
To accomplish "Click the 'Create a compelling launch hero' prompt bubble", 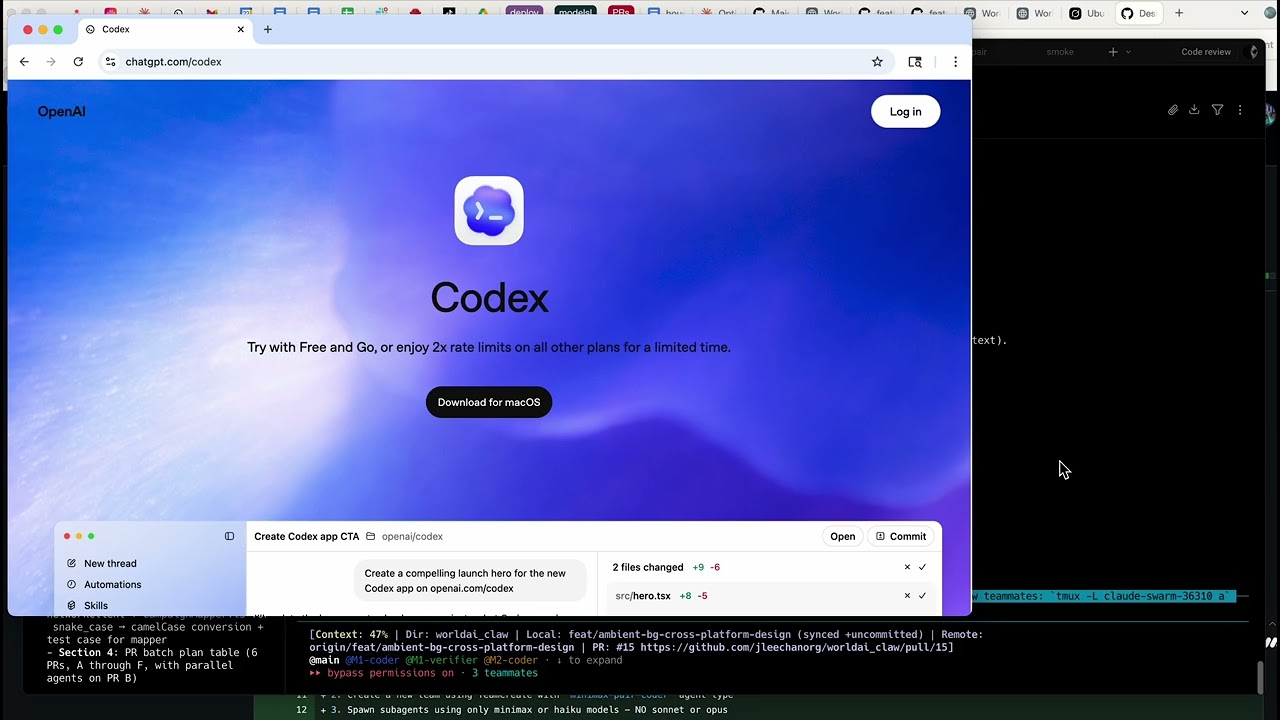I will click(x=469, y=581).
